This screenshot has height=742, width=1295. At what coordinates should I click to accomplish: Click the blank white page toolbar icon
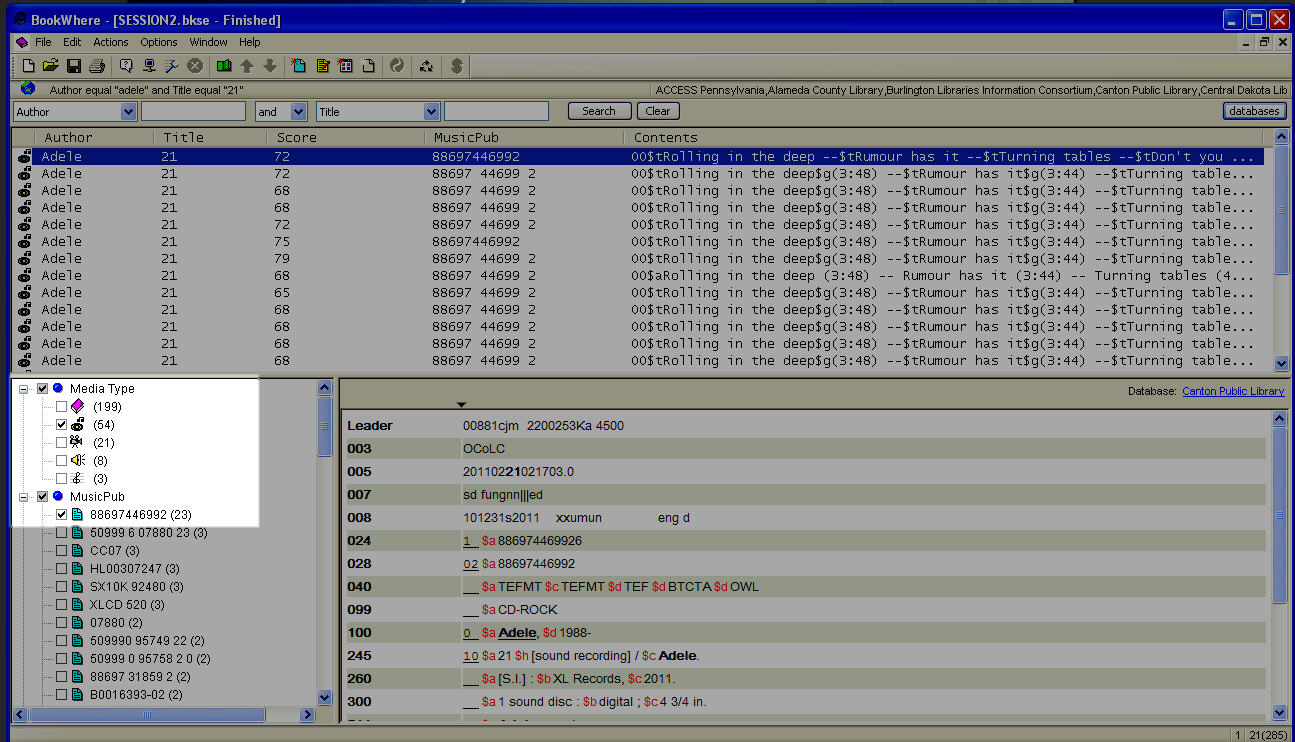[368, 66]
